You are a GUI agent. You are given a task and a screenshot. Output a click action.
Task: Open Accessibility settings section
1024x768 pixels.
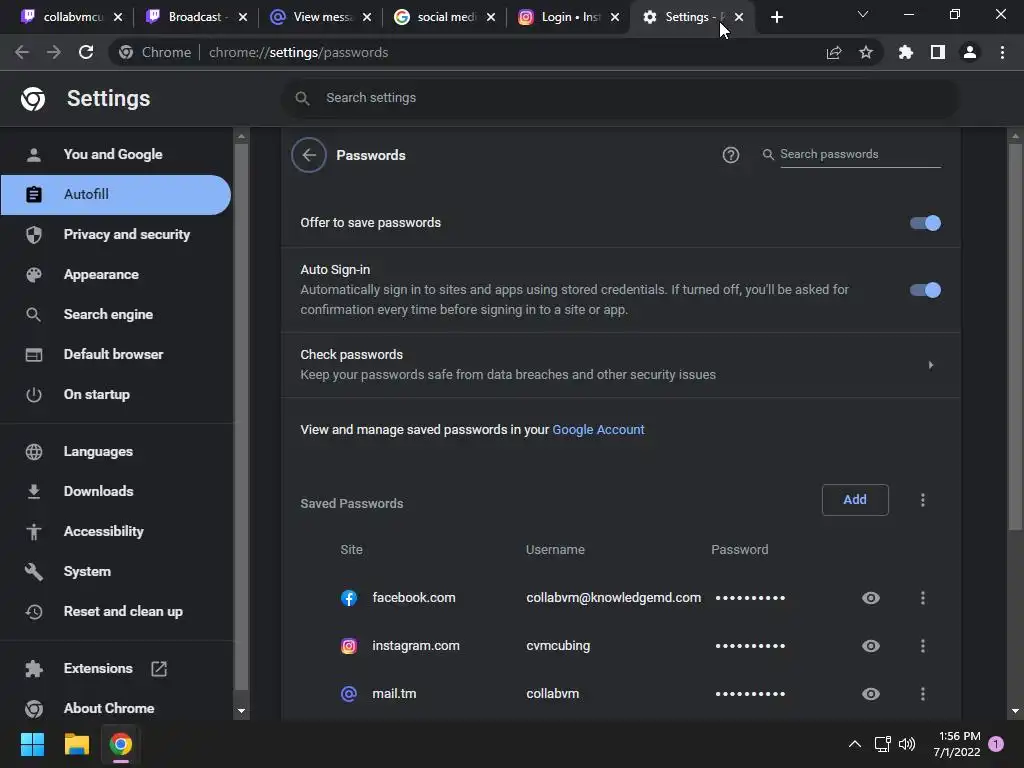116,532
